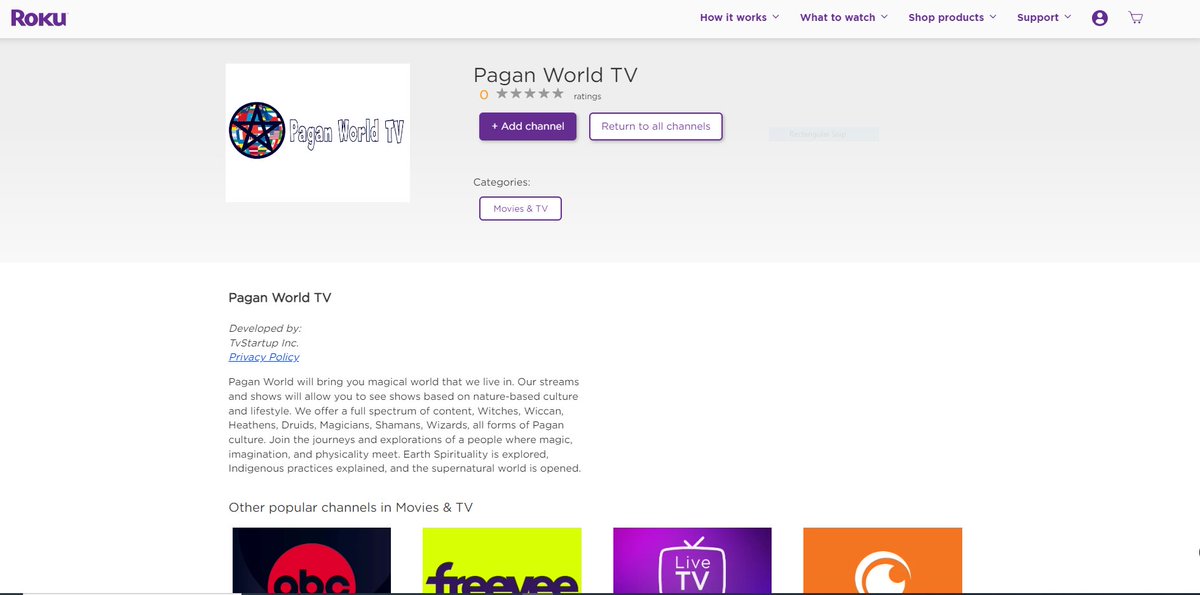Open the ABC channel tile

pos(312,561)
